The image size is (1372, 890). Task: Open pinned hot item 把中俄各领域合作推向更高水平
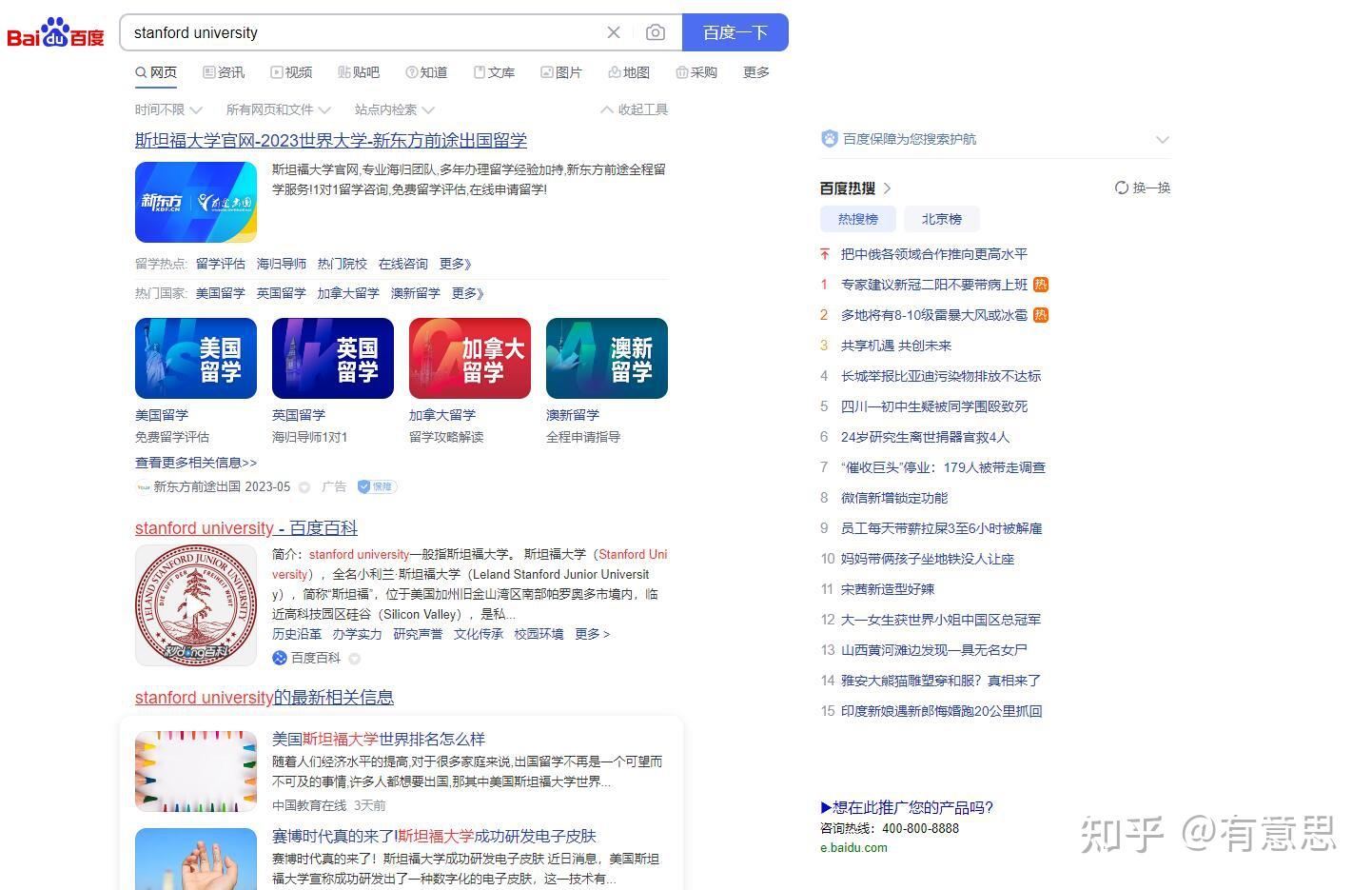934,254
